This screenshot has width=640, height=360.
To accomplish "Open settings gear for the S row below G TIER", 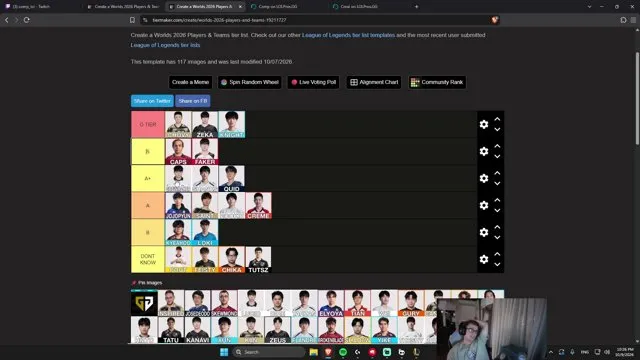I will pos(484,151).
